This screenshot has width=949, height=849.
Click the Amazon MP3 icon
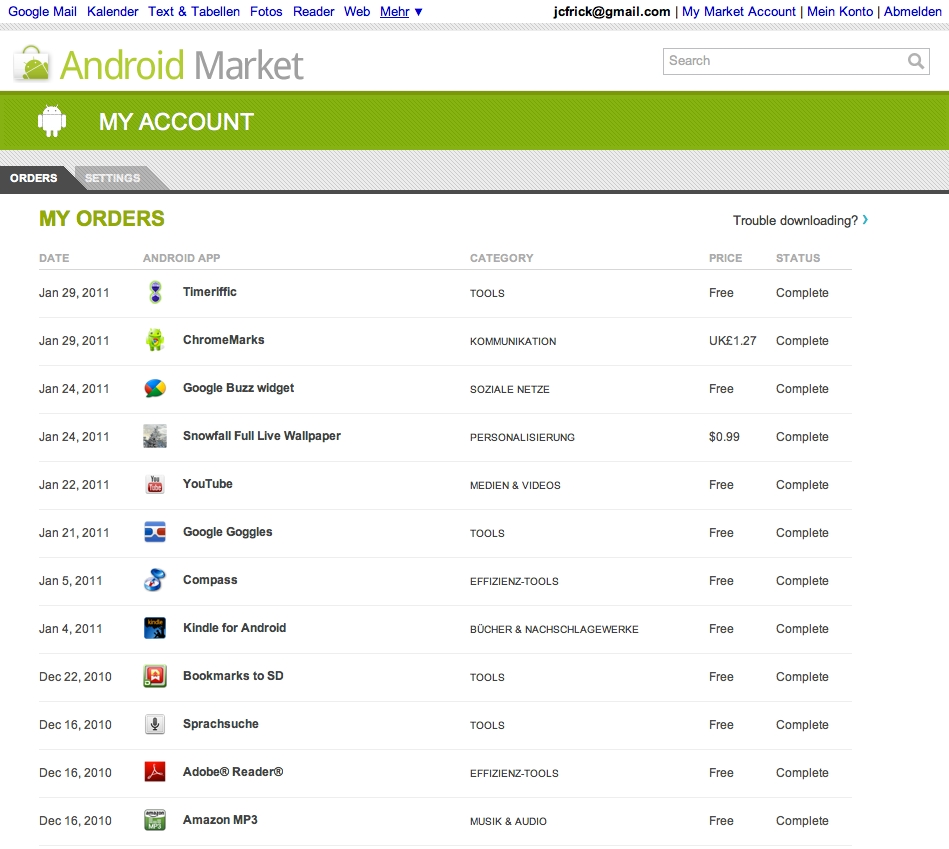pos(155,820)
